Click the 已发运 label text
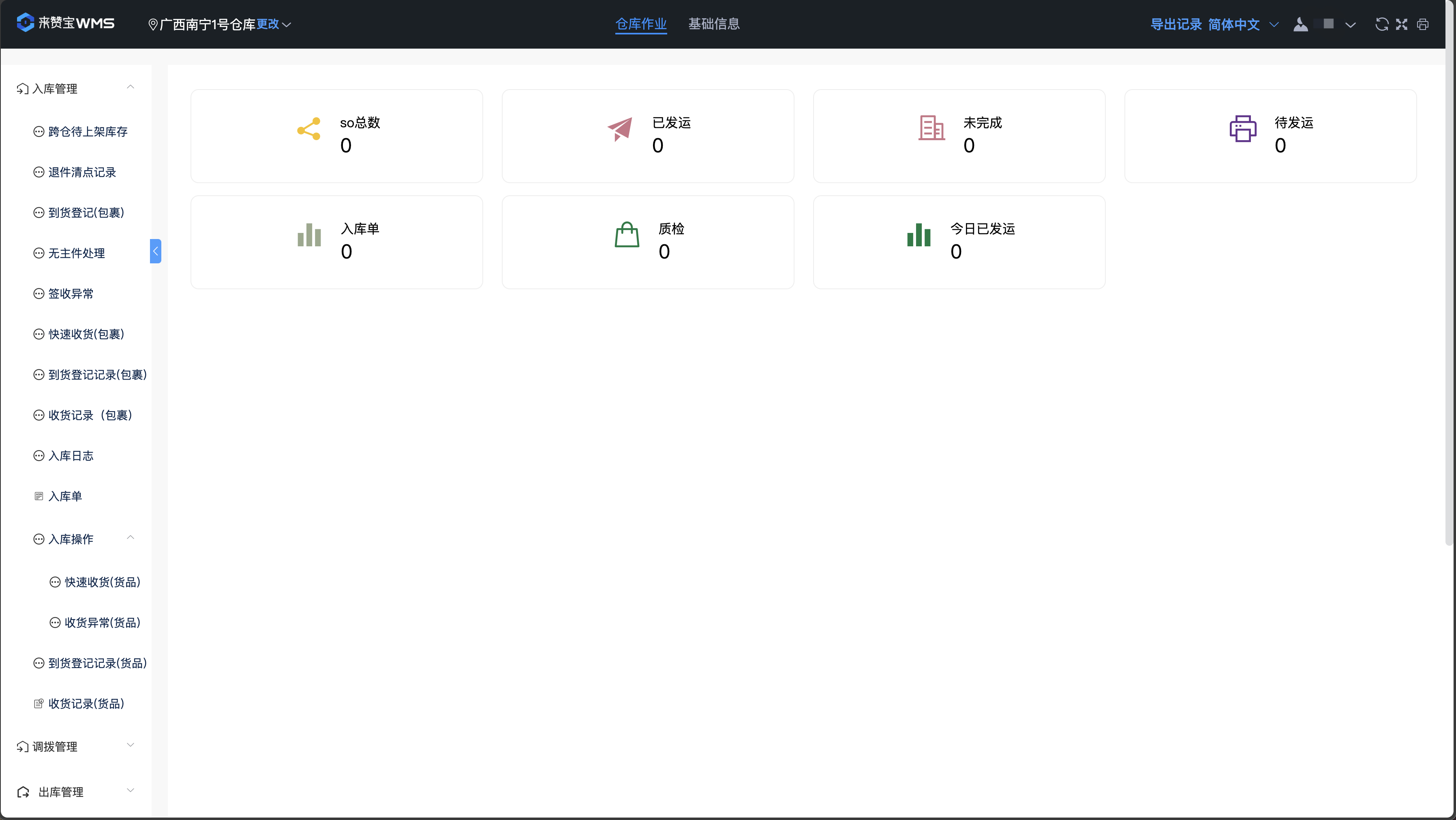1456x820 pixels. click(x=672, y=122)
